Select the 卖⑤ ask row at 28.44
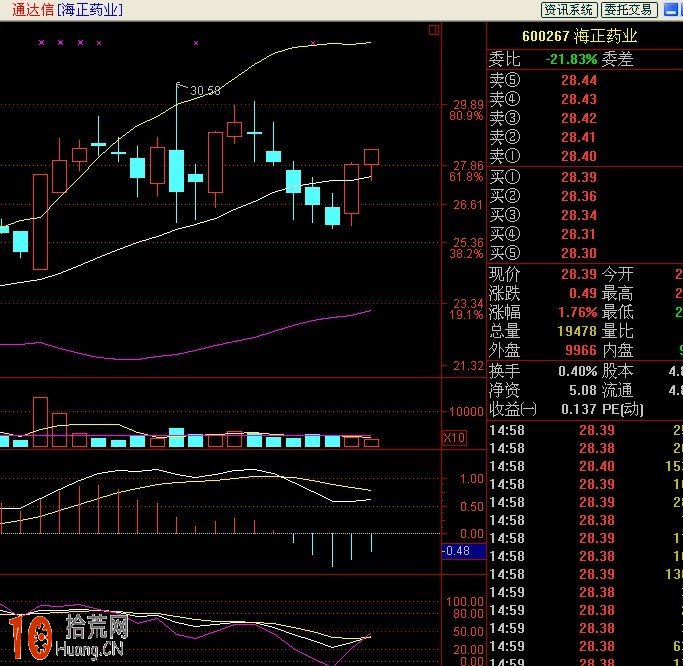 point(585,80)
